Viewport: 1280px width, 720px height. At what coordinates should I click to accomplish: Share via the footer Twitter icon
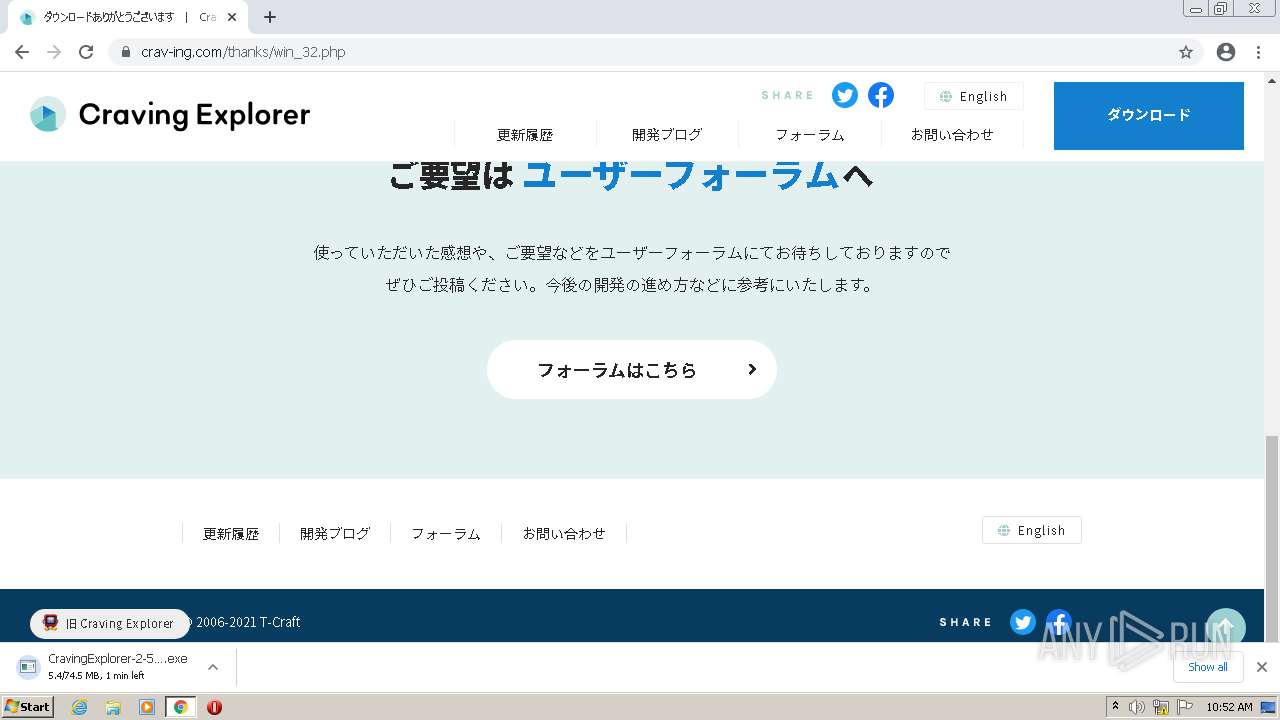click(1022, 622)
